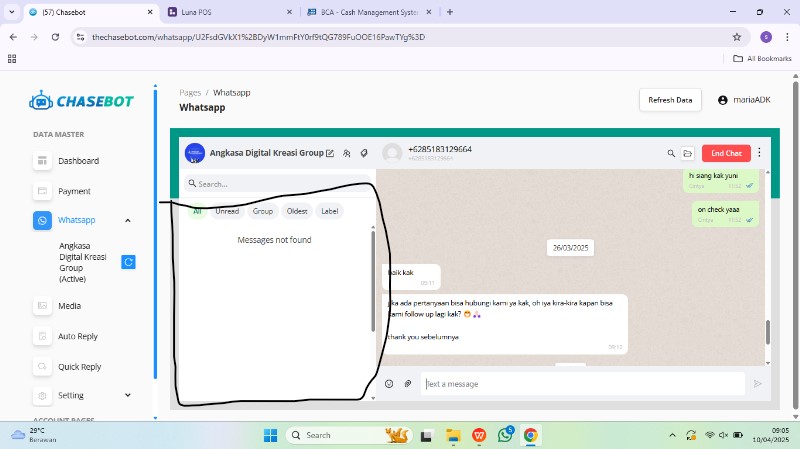This screenshot has height=449, width=800.
Task: Click the End Chat button
Action: click(x=726, y=153)
